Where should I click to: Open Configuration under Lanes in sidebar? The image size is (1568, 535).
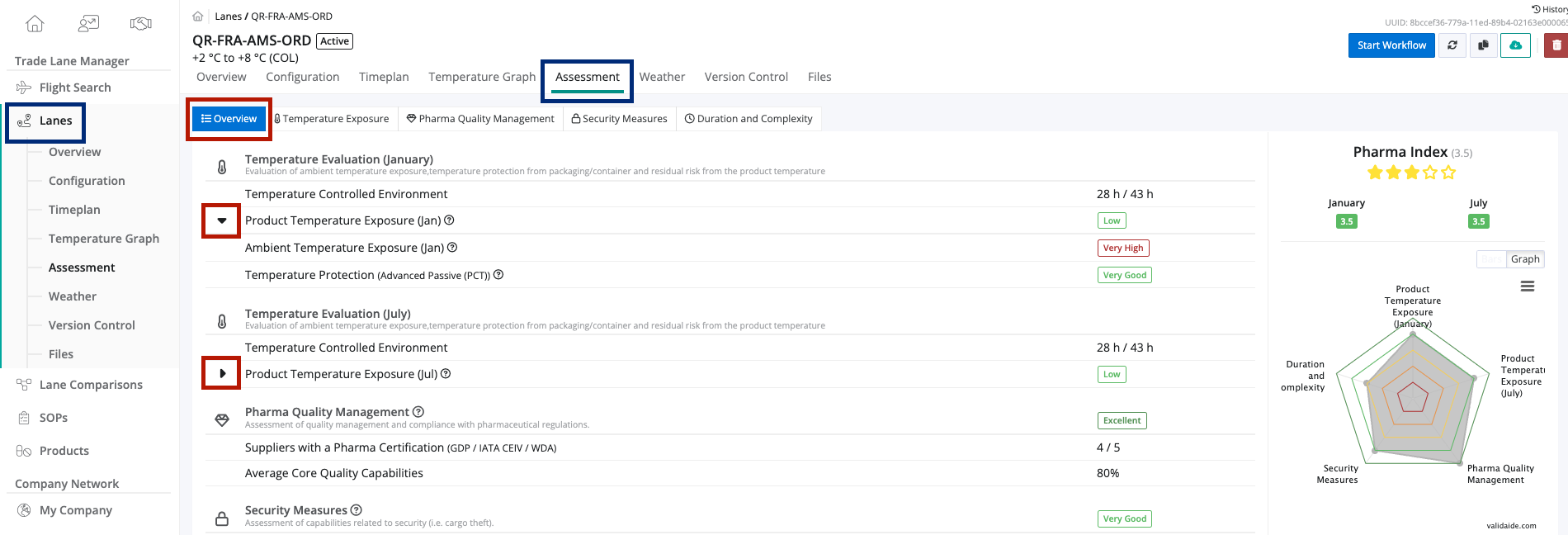pyautogui.click(x=87, y=181)
